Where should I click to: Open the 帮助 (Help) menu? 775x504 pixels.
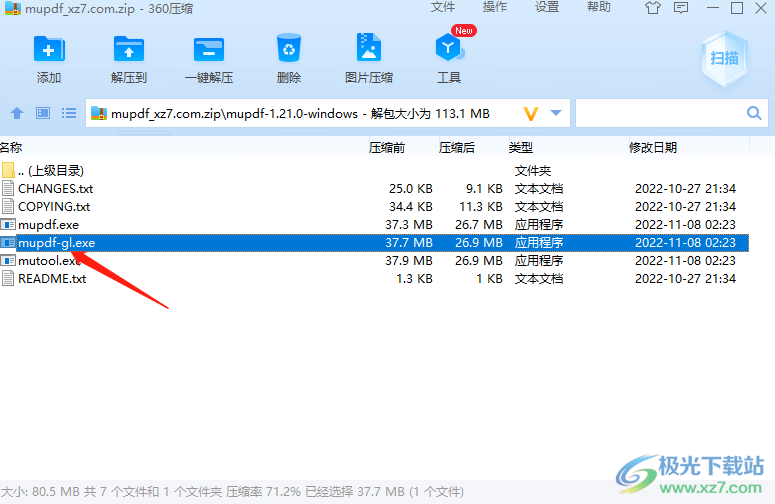click(599, 7)
